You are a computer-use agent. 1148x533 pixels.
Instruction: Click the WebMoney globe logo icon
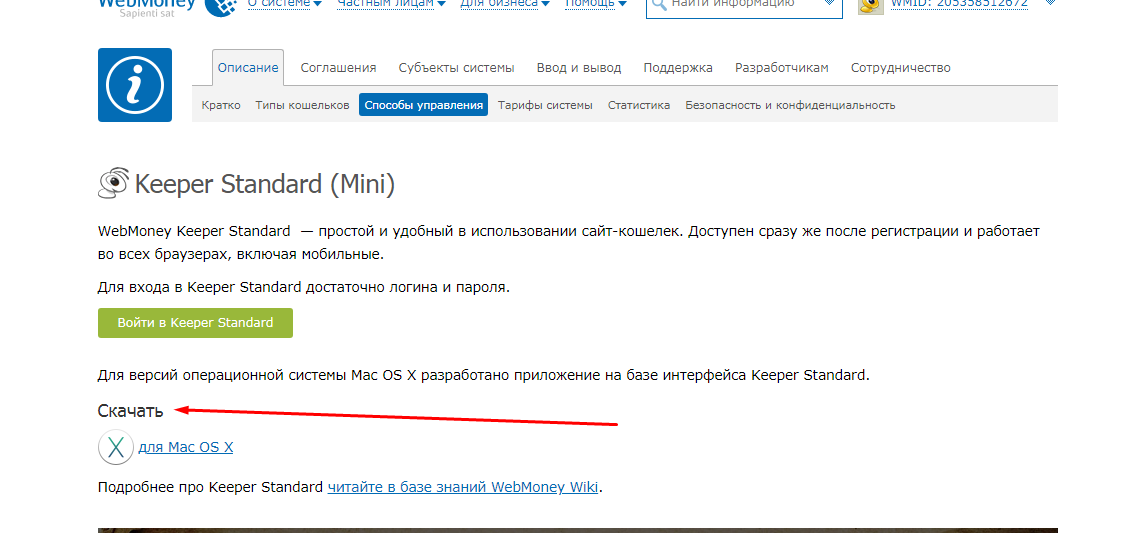(x=219, y=7)
